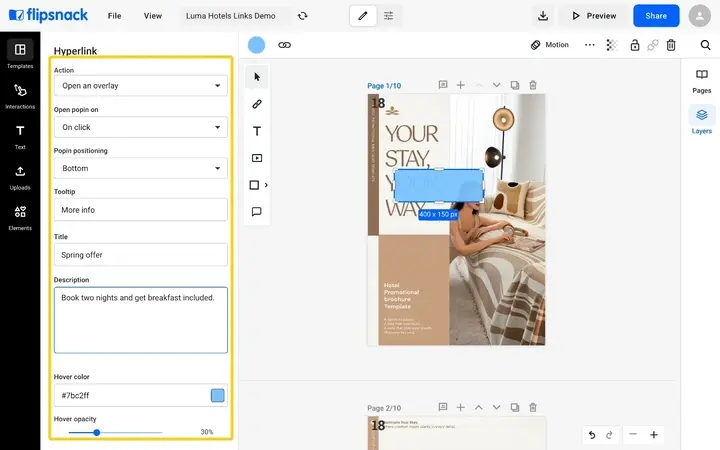Delete selected element with trash icon
Viewport: 720px width, 450px height.
[671, 45]
